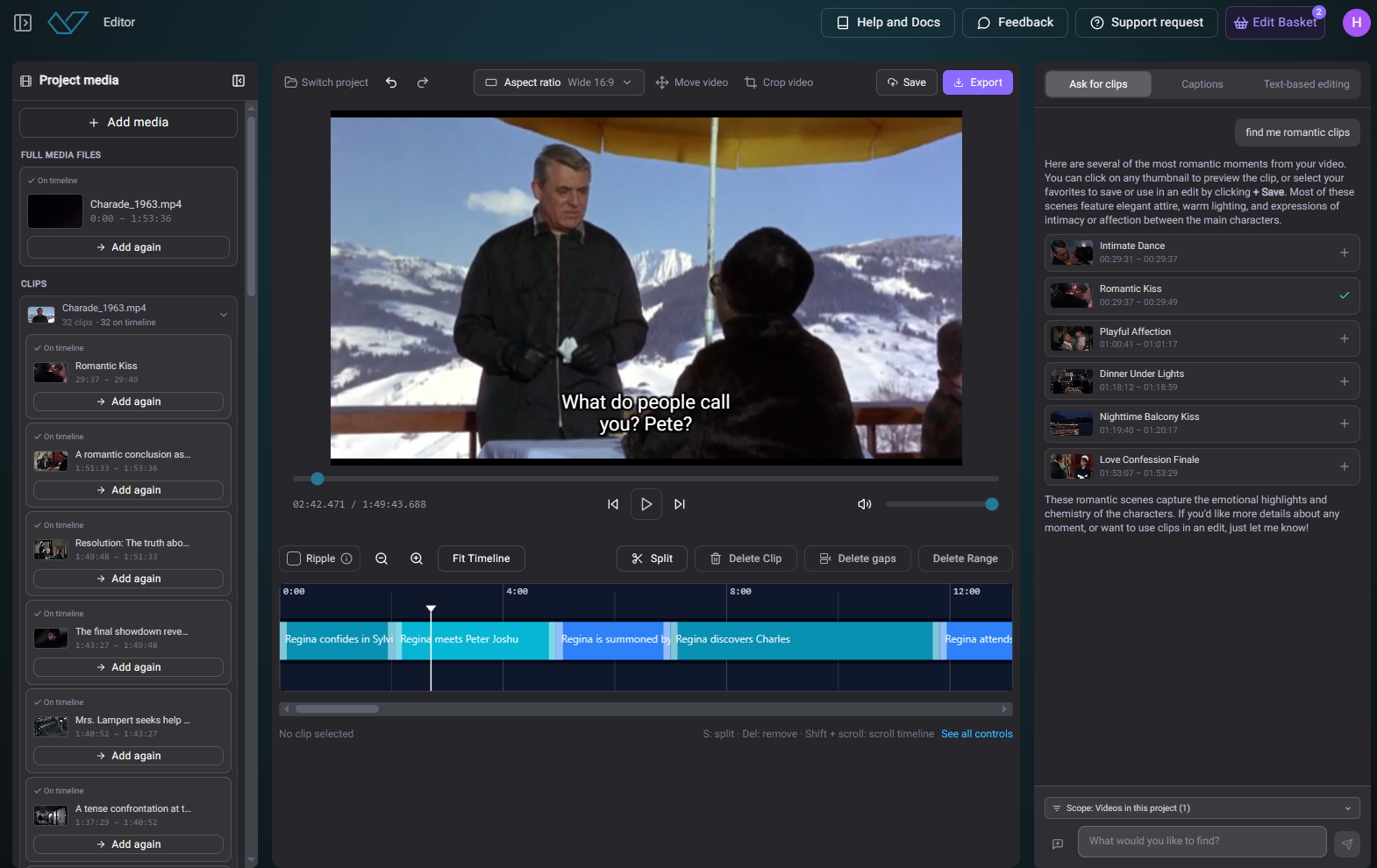Open the See all controls link
Viewport: 1377px width, 868px height.
click(977, 734)
